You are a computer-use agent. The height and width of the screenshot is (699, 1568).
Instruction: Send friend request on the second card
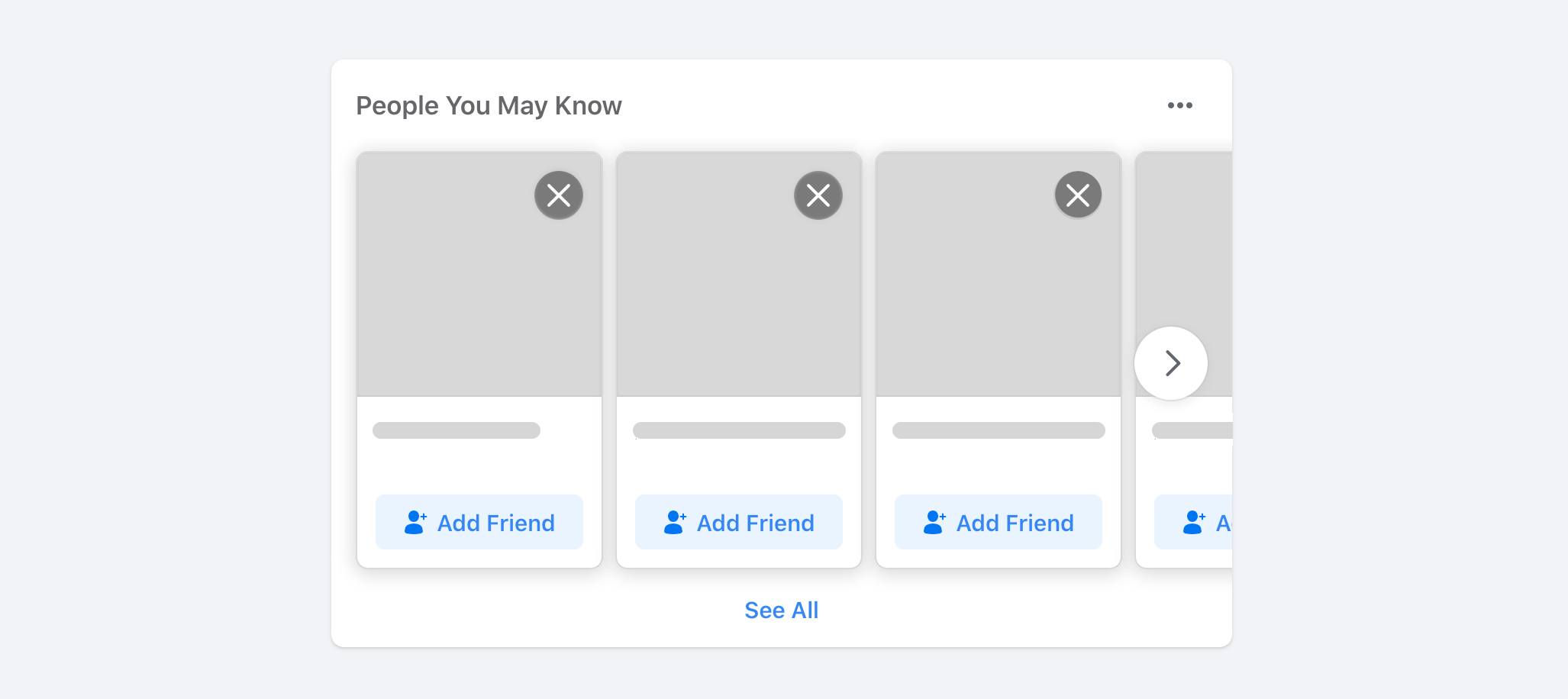pos(739,523)
